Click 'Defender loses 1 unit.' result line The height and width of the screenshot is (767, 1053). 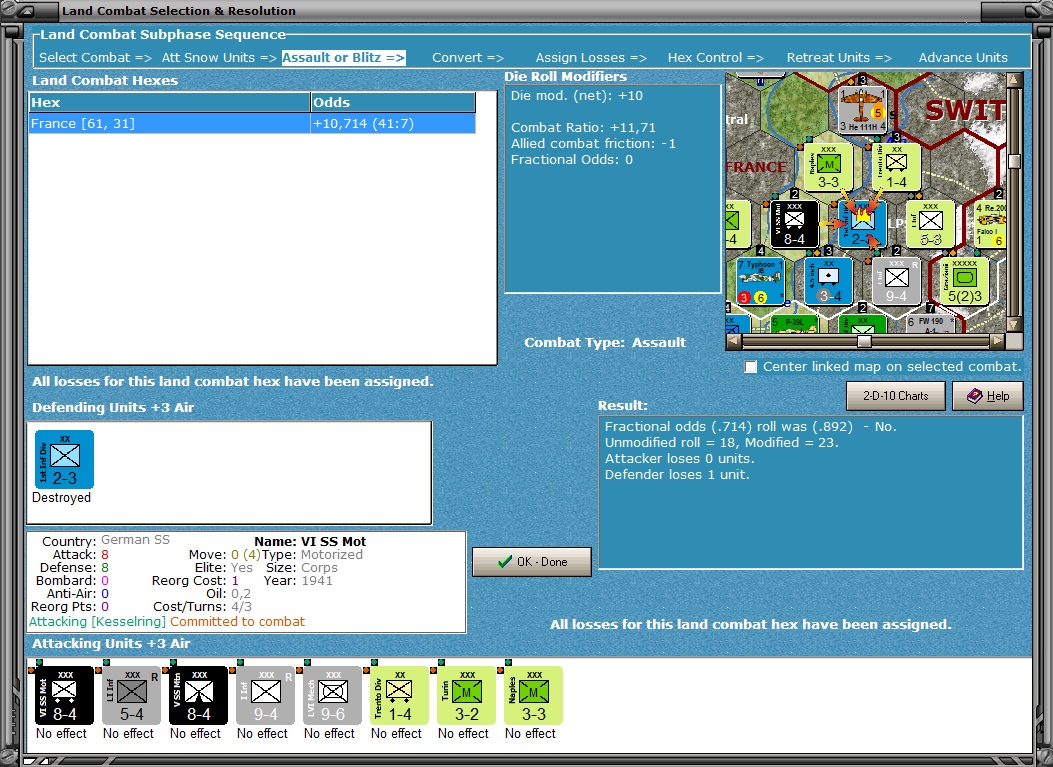[677, 475]
